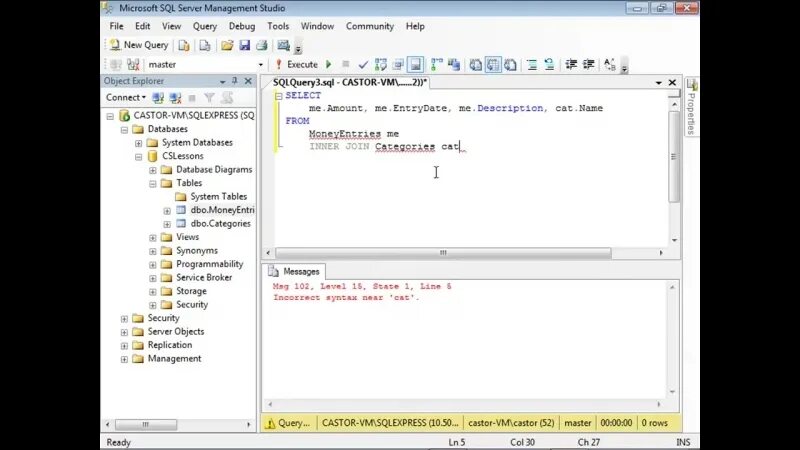Click the Analysis Services query icon beside it

tap(205, 45)
